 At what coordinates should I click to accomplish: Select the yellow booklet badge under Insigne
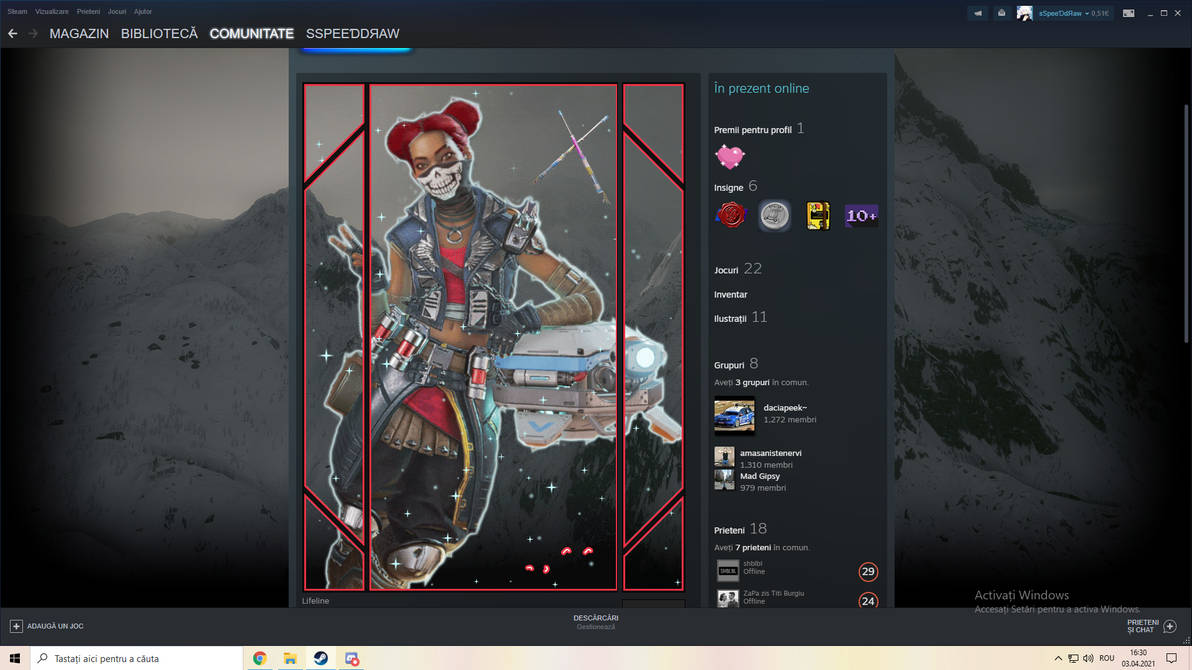coord(818,215)
